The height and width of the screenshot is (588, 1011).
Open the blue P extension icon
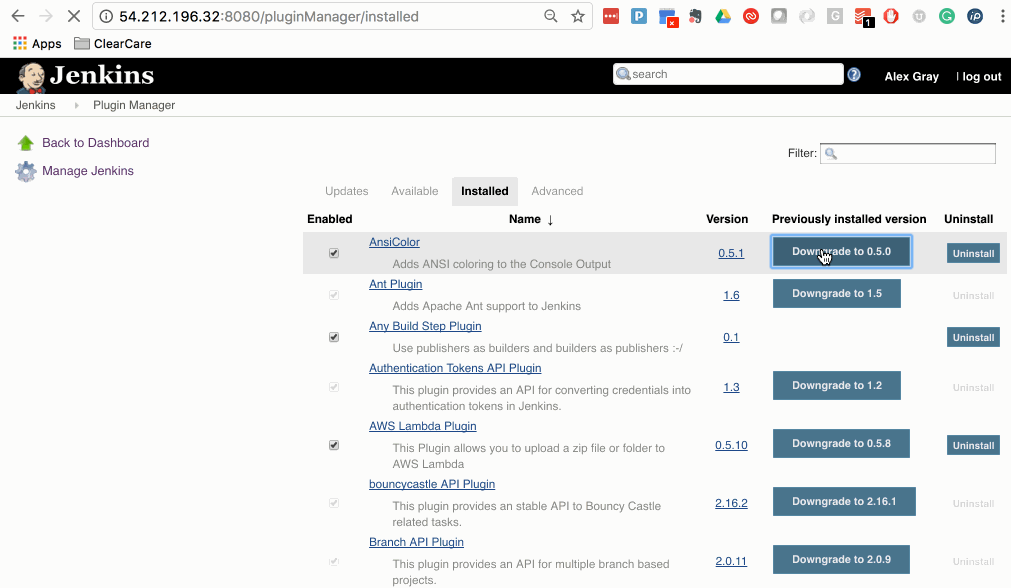tap(638, 16)
